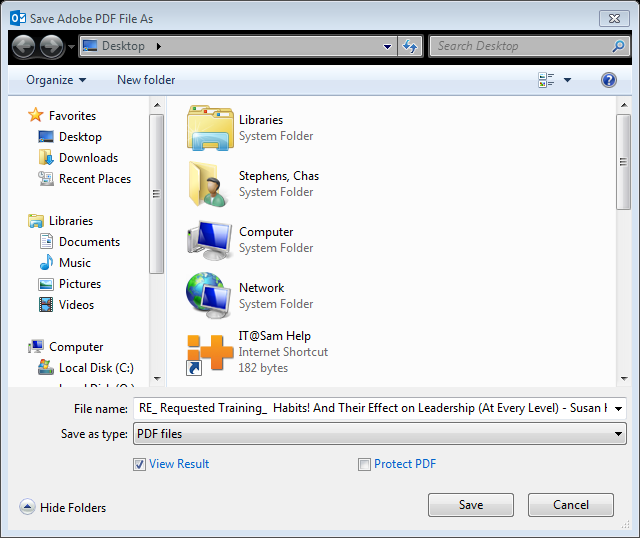Select Documents library
The height and width of the screenshot is (538, 640).
[89, 242]
